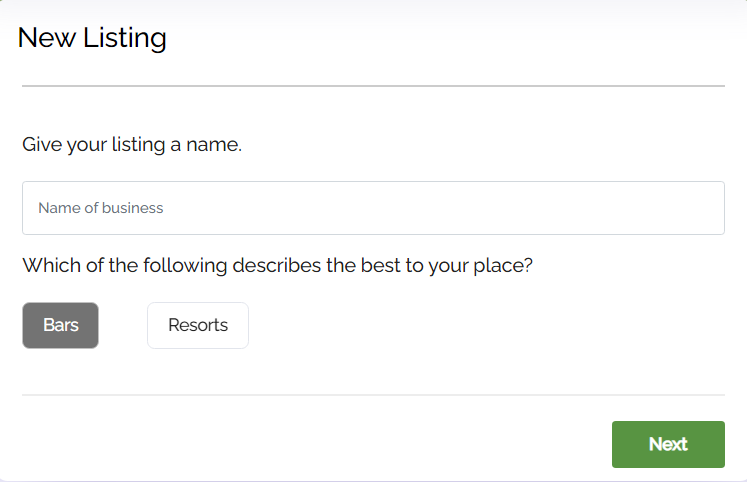The image size is (747, 482).
Task: Continue the listing form via Next
Action: (x=668, y=444)
